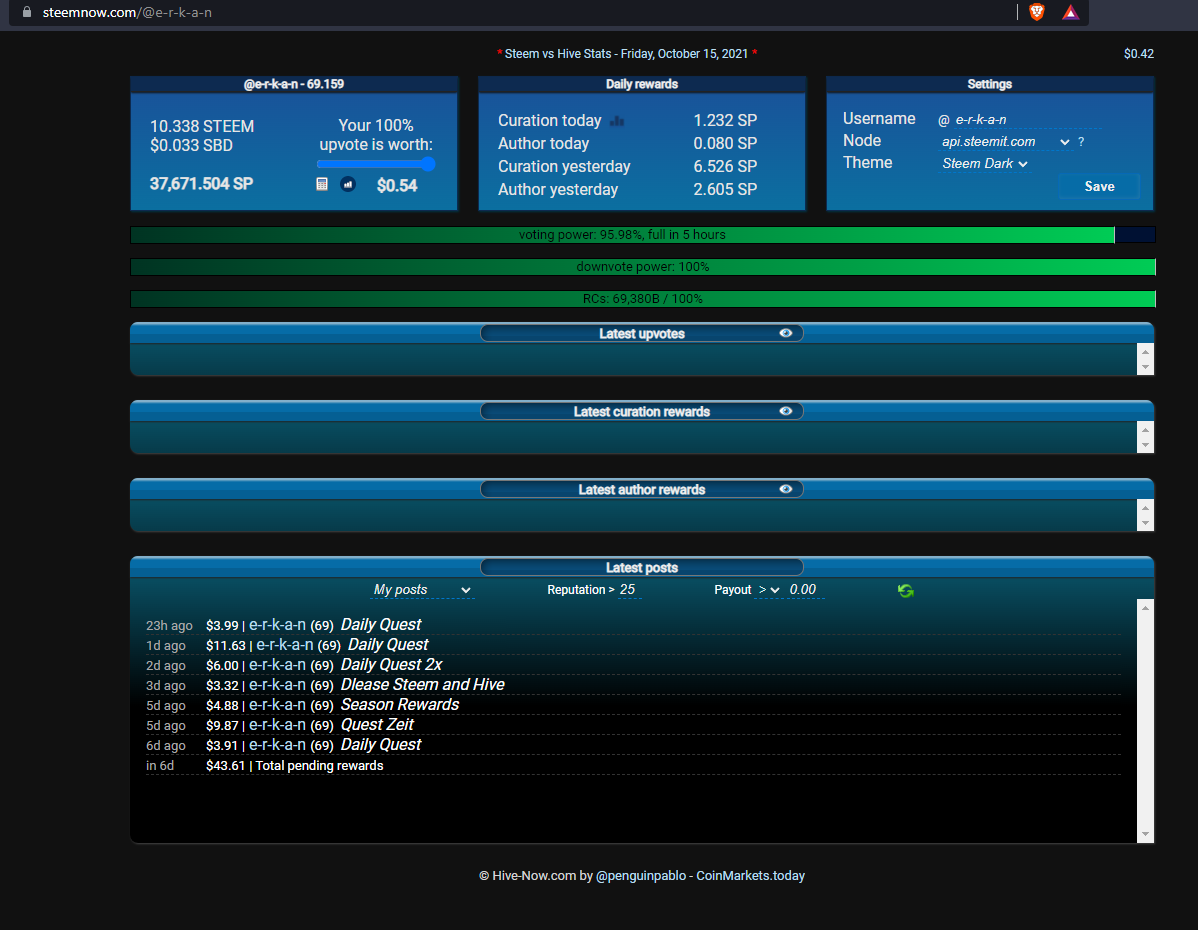Open post Dlease Steem and Hive
The width and height of the screenshot is (1198, 930).
pyautogui.click(x=423, y=685)
